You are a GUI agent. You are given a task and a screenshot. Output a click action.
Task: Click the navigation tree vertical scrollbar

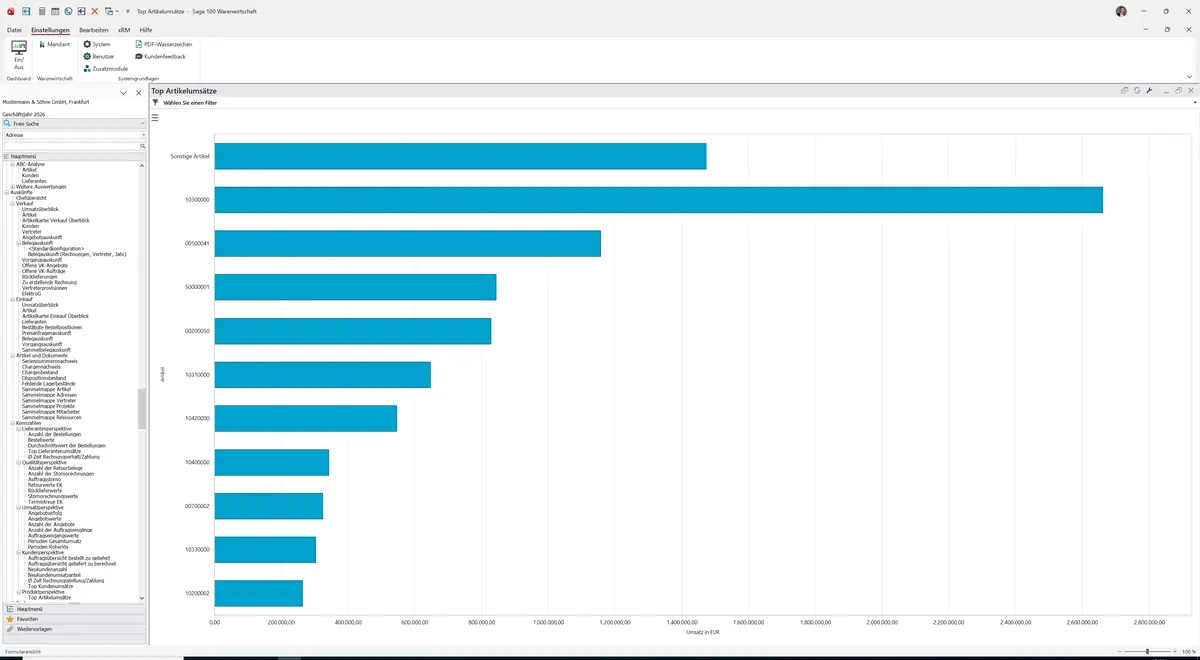pyautogui.click(x=142, y=407)
